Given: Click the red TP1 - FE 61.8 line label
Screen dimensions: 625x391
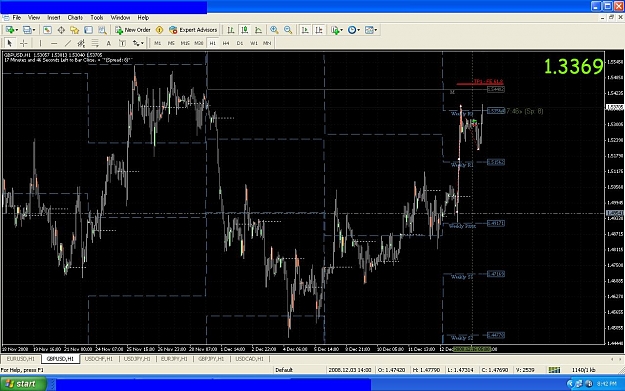Looking at the screenshot, I should click(488, 82).
